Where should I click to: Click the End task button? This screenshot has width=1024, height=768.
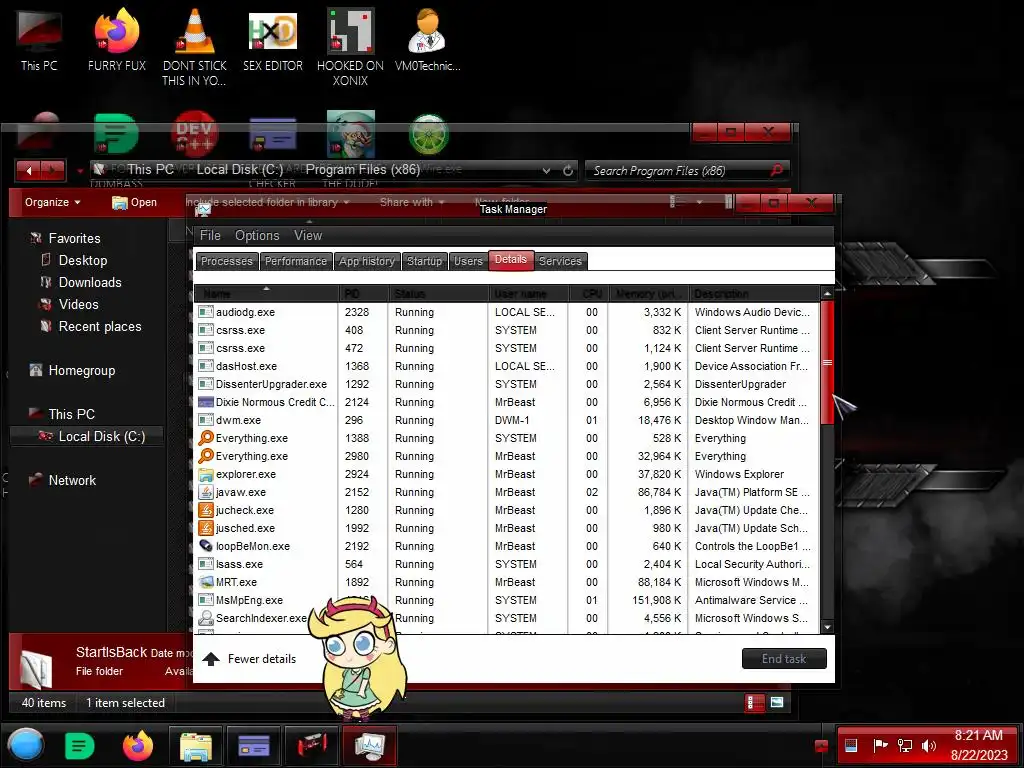(x=784, y=659)
